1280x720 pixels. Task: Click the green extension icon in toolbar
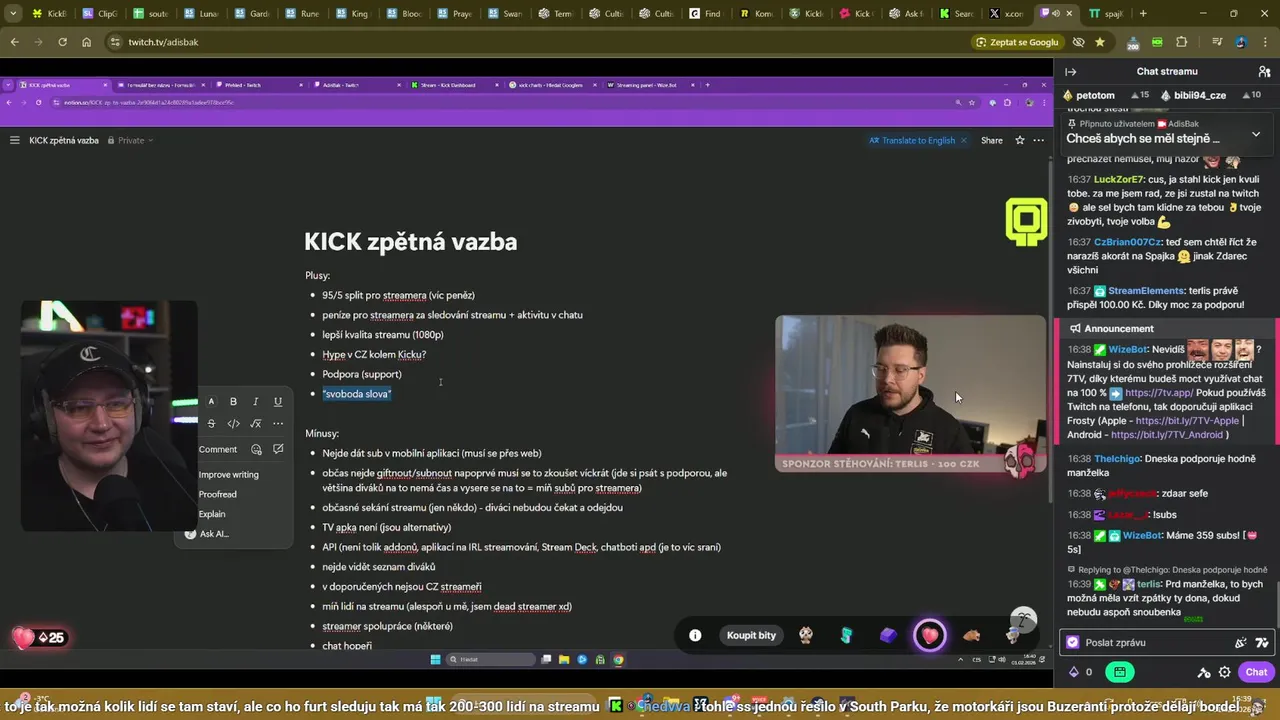pyautogui.click(x=1157, y=42)
